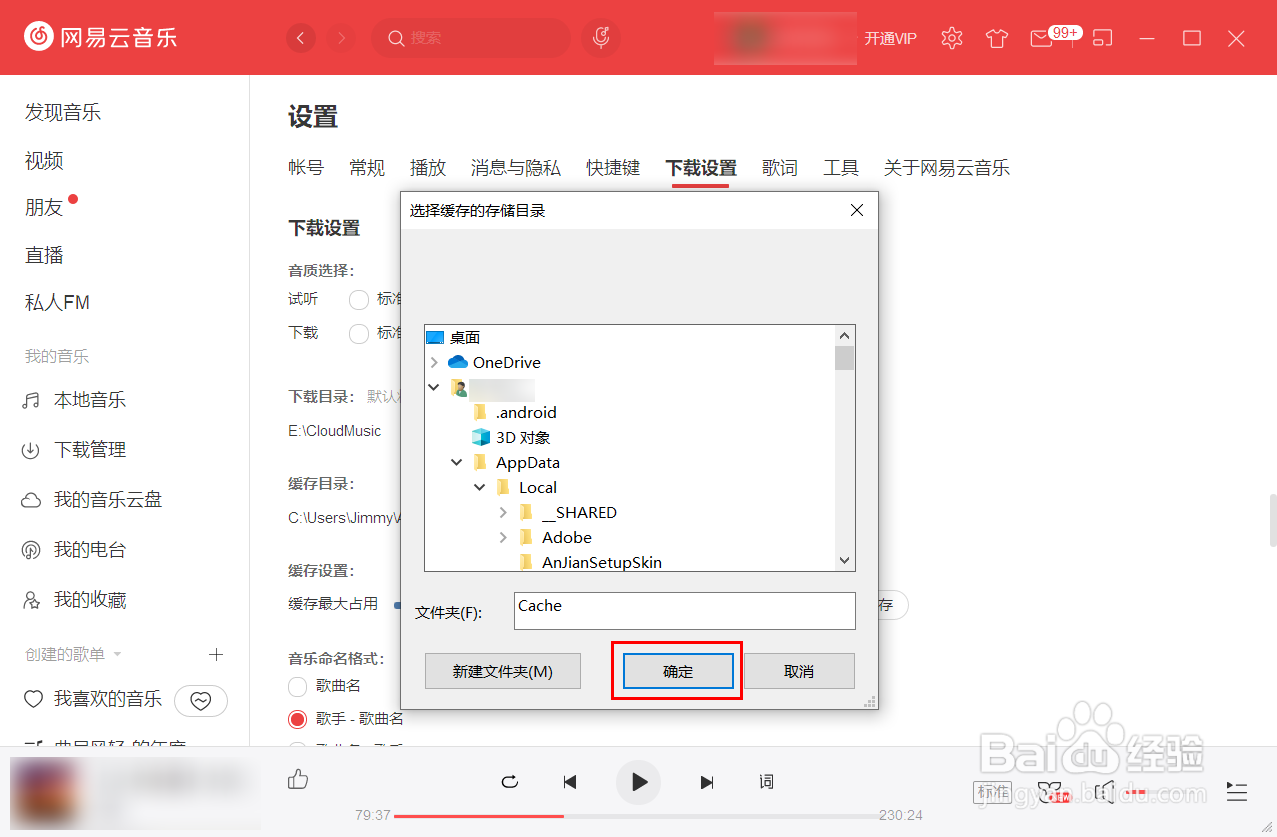Select the AnJianSetupSkin folder

[602, 562]
